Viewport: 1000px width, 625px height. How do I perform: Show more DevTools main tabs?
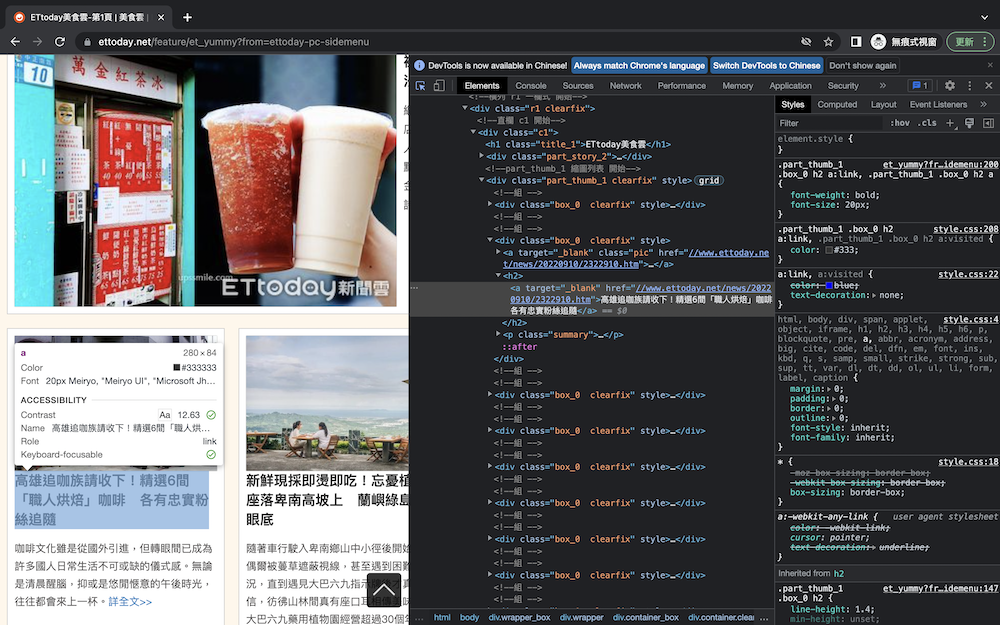coord(883,85)
